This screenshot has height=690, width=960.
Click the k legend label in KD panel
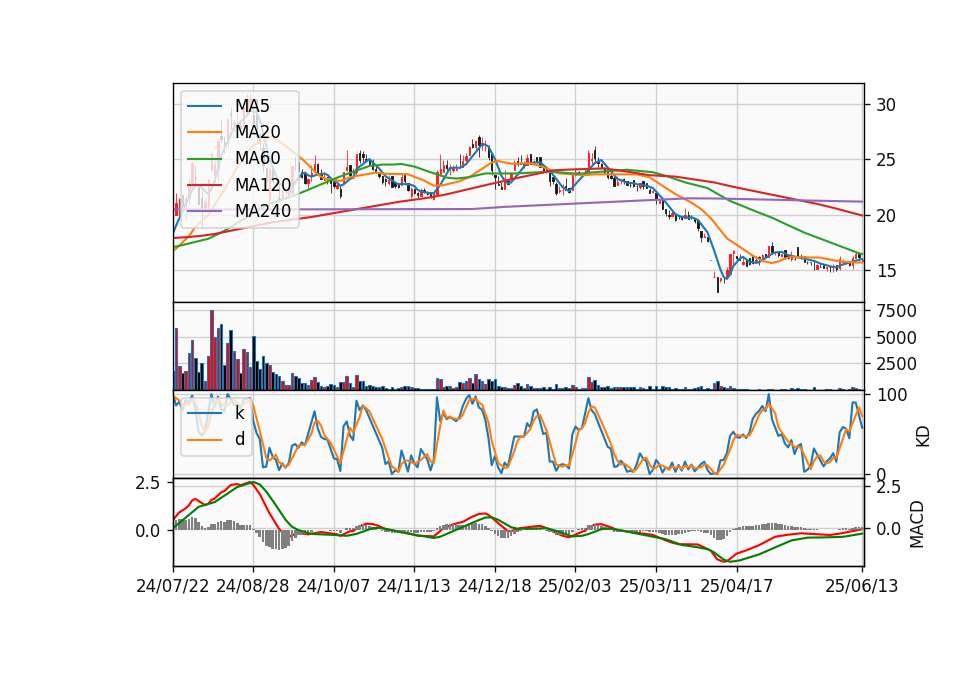click(240, 413)
